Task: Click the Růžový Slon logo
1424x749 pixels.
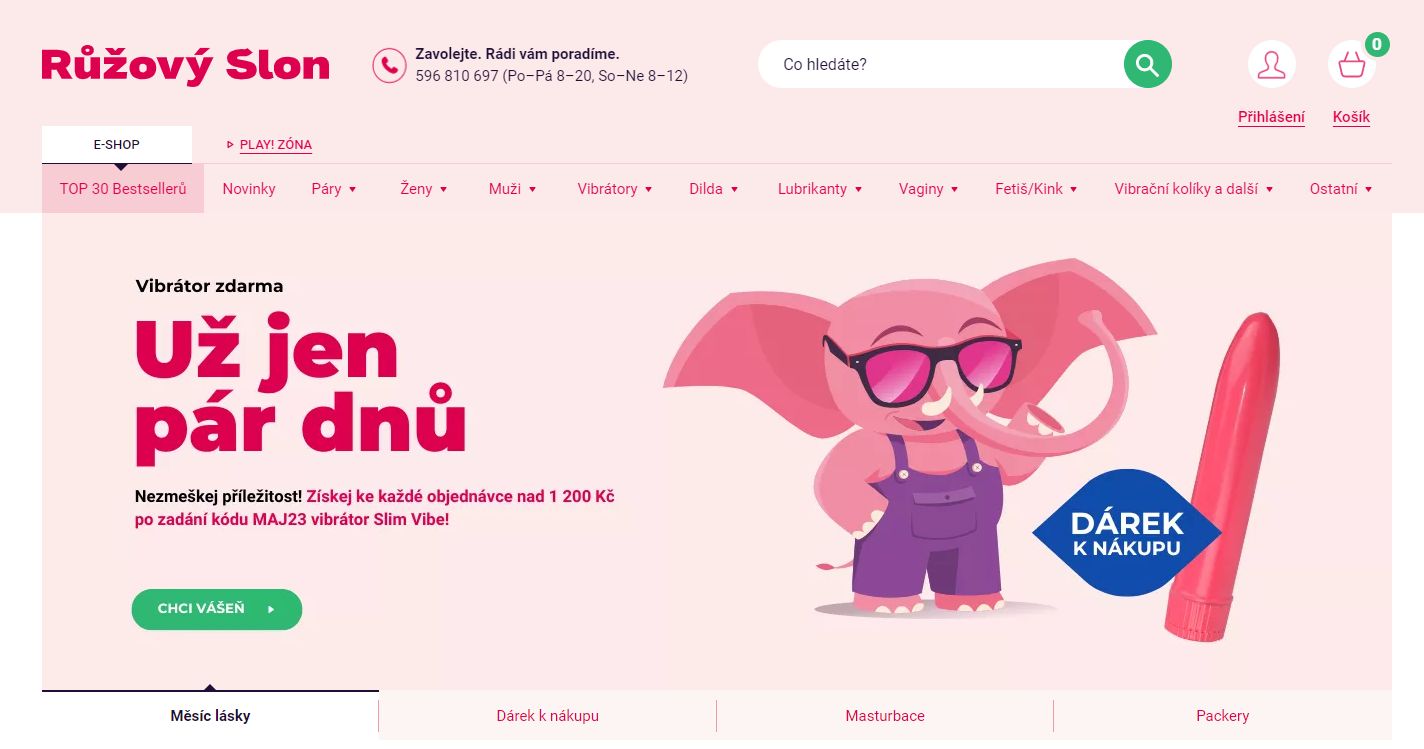Action: pyautogui.click(x=185, y=65)
